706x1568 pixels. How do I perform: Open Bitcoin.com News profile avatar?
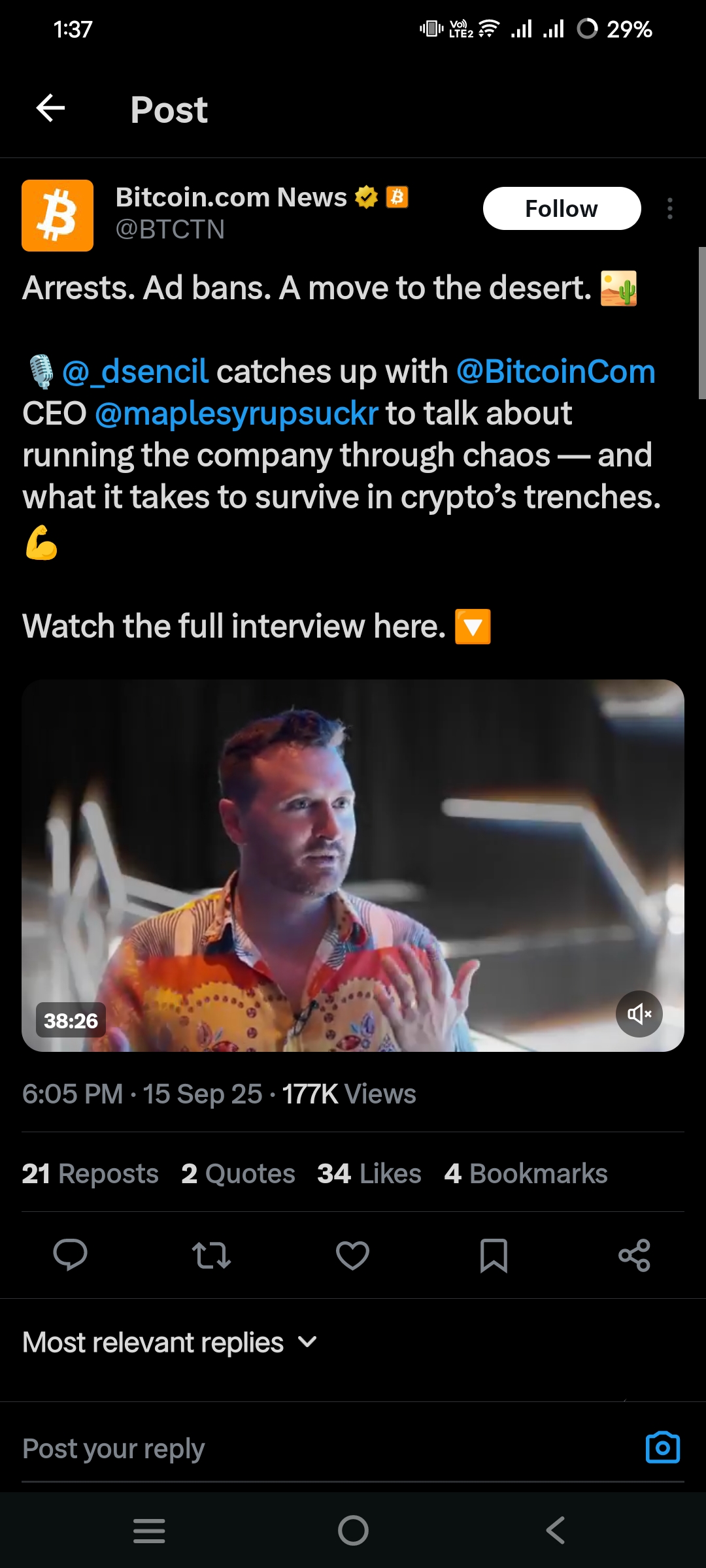pos(58,216)
